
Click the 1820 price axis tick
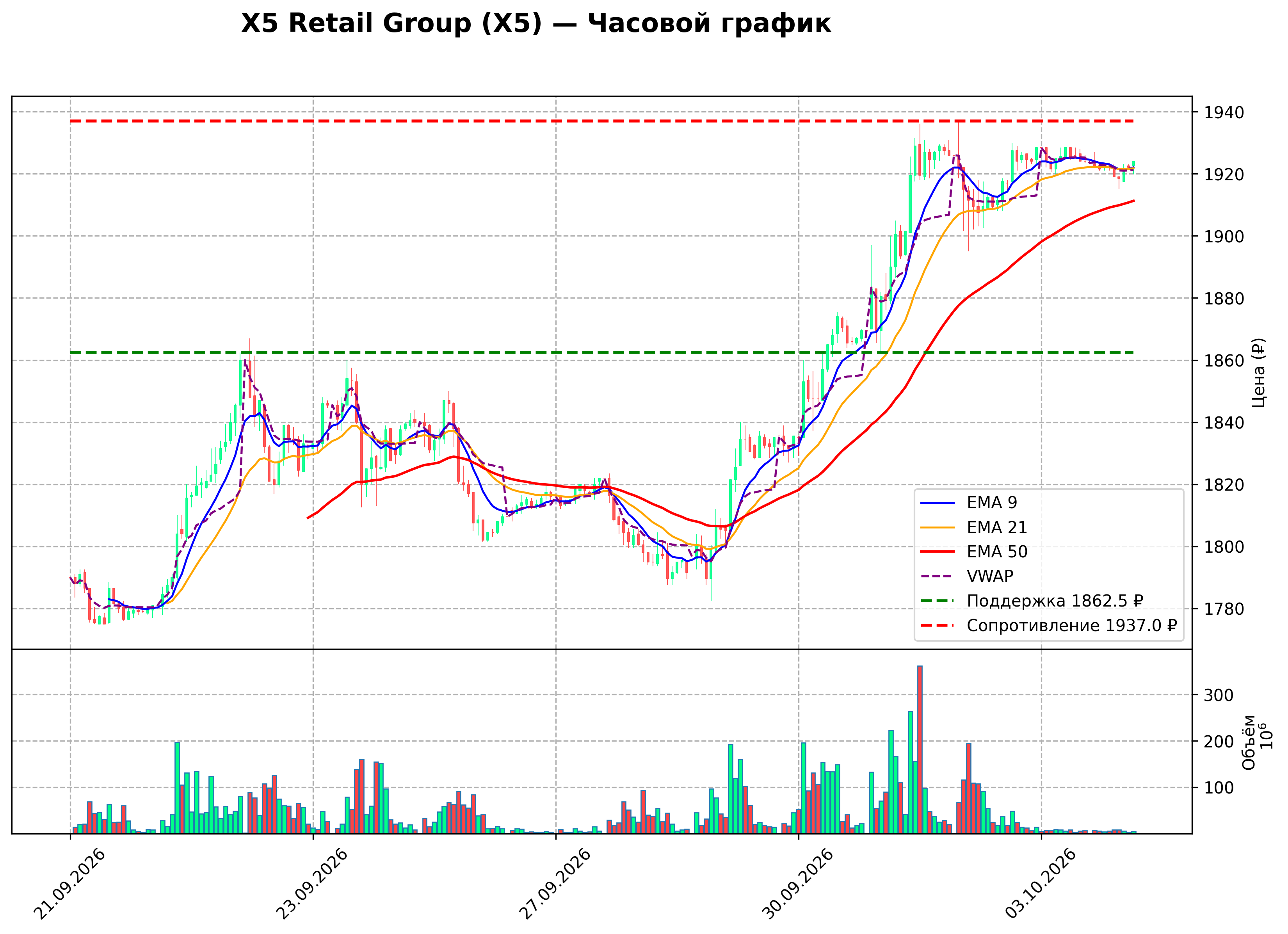click(x=1224, y=485)
